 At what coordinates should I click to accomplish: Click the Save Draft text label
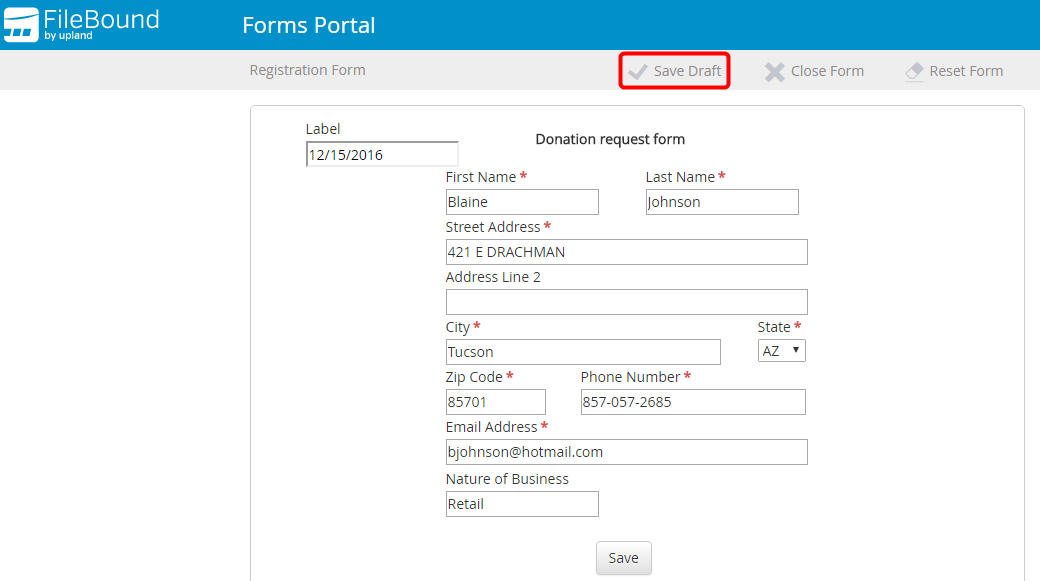point(687,71)
